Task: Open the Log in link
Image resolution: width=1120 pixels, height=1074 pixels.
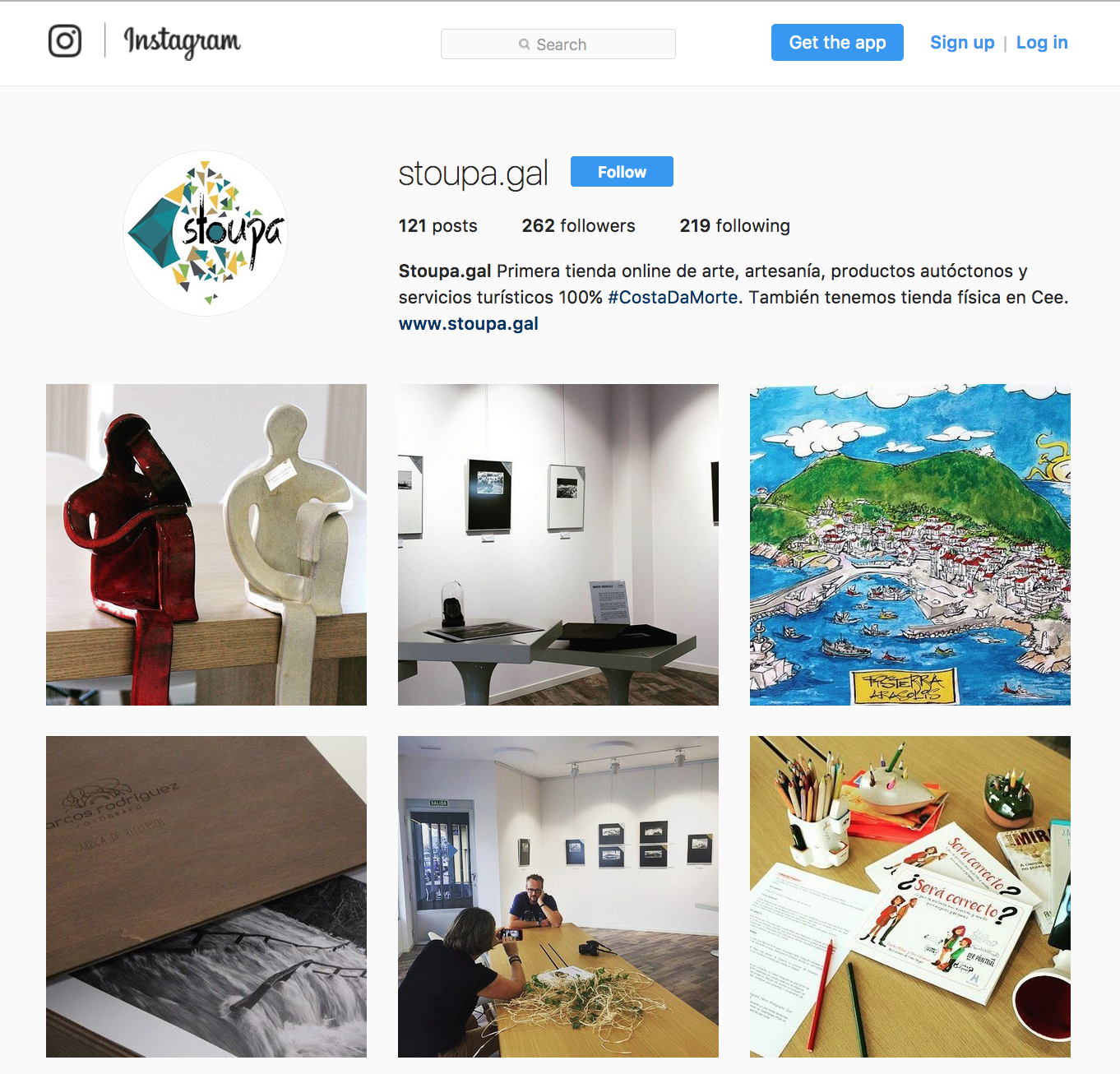Action: [1042, 43]
